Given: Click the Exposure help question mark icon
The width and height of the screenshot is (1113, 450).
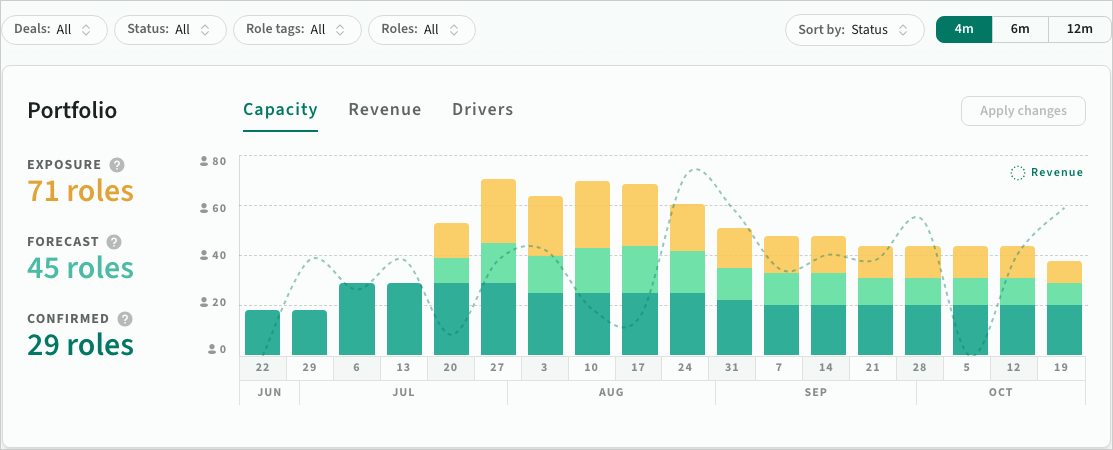Looking at the screenshot, I should coord(117,165).
